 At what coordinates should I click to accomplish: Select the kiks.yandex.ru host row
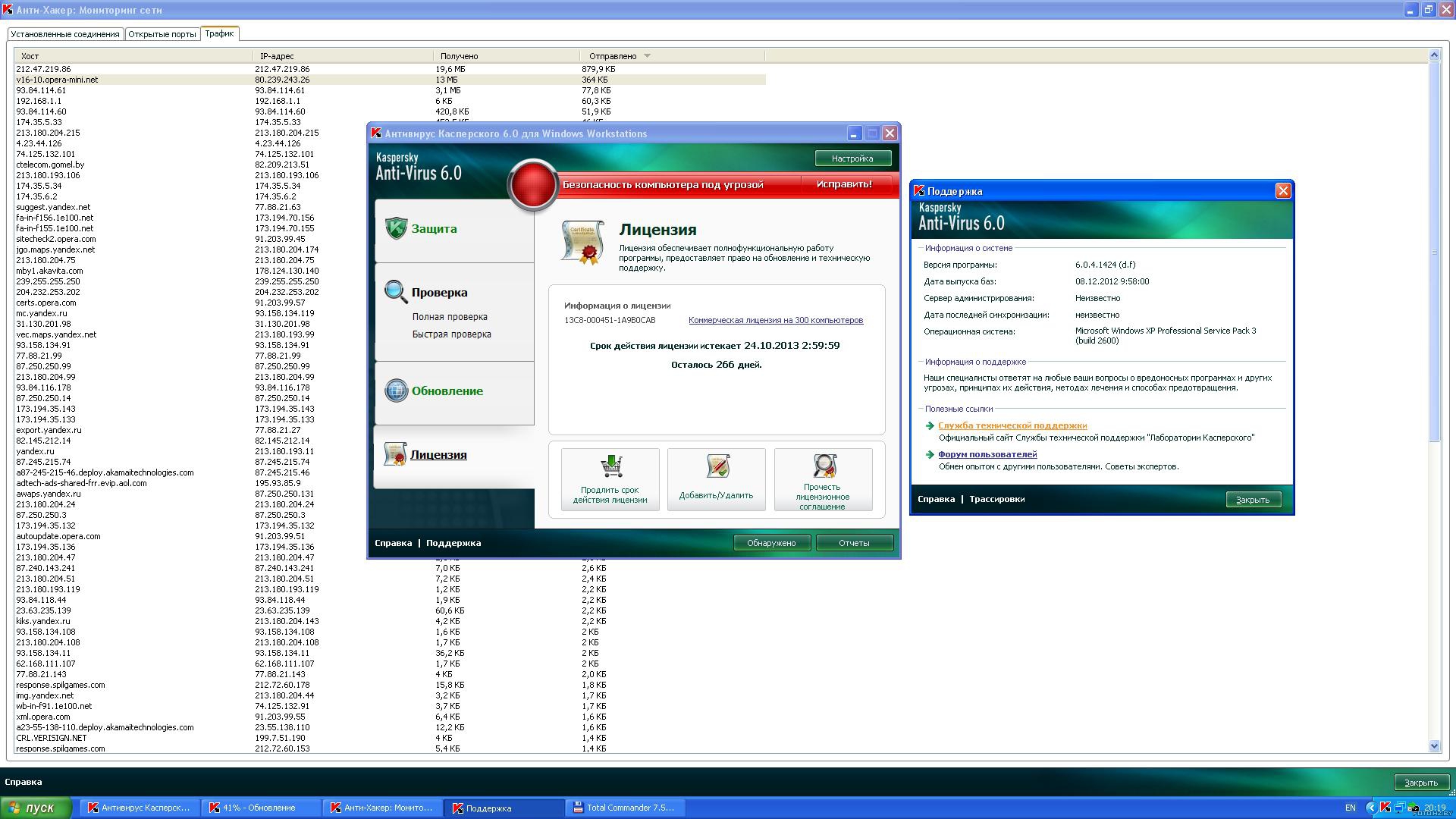(x=390, y=621)
